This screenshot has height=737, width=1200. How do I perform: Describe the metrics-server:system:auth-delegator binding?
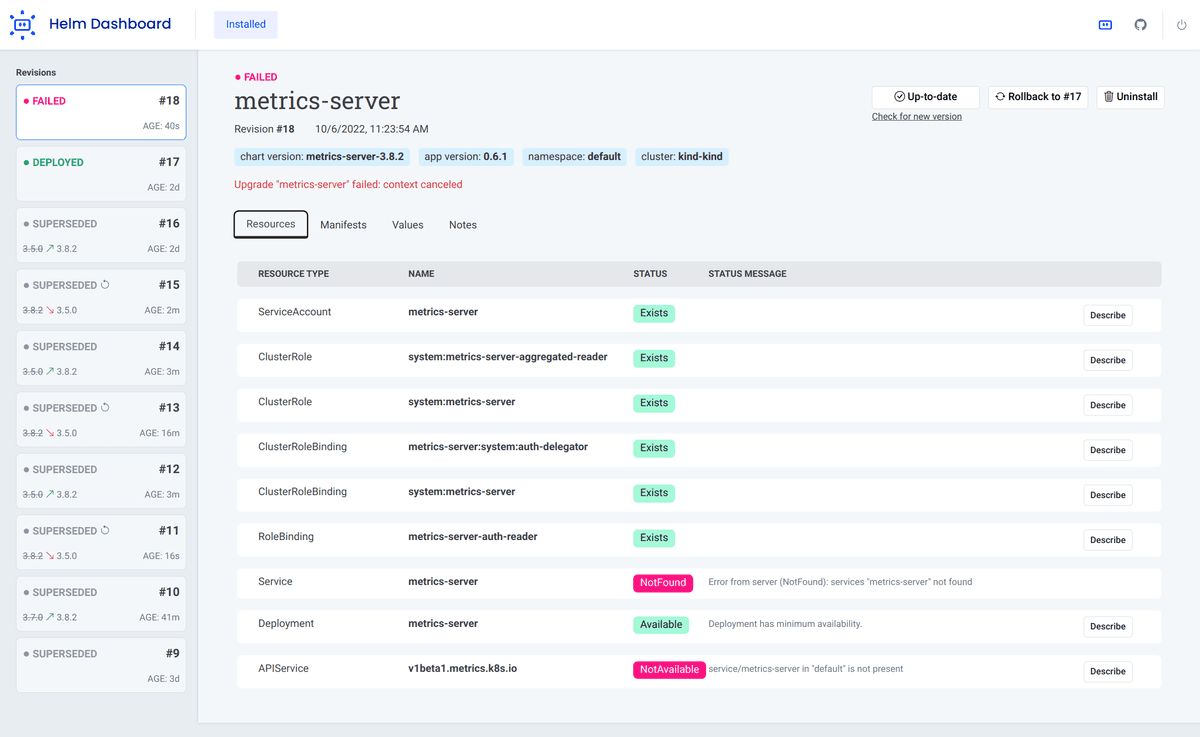1108,450
